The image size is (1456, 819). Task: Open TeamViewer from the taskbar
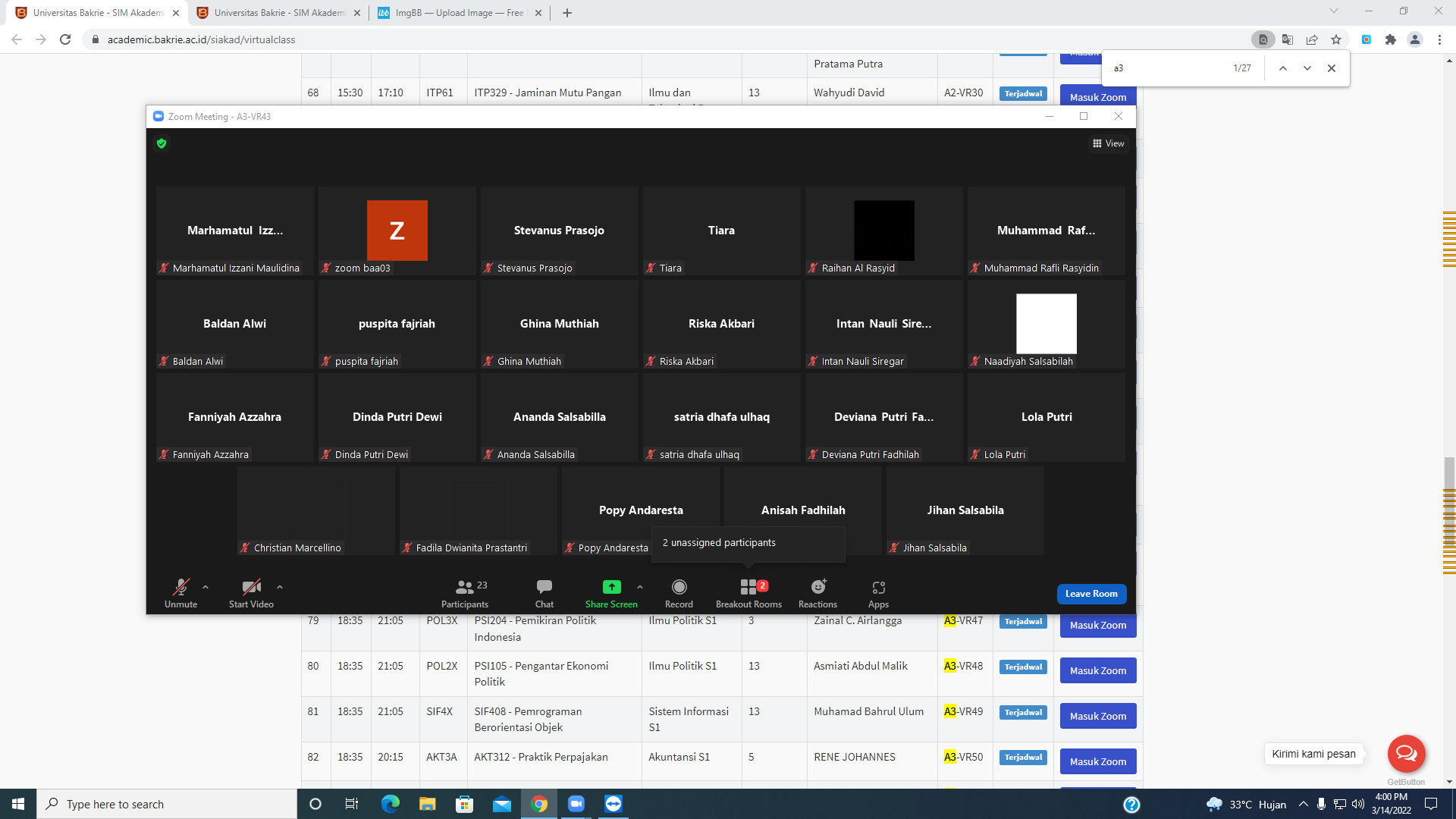613,804
